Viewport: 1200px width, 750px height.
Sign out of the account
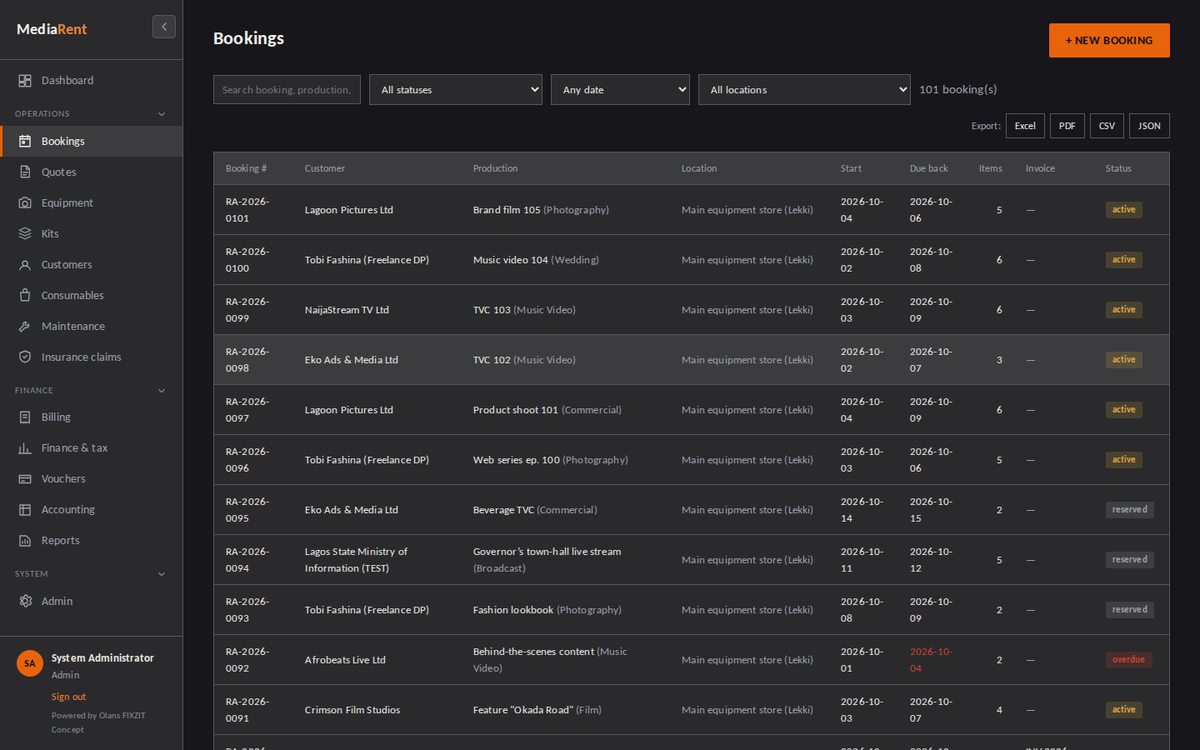[69, 697]
